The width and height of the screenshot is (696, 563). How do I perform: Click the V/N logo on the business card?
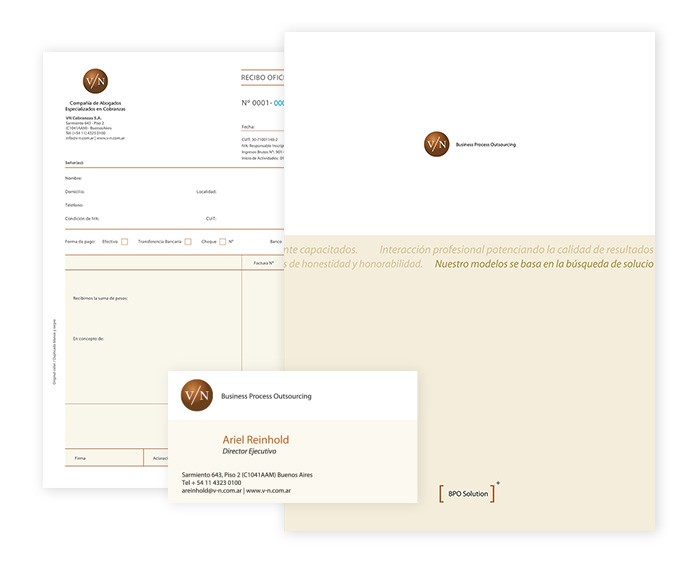[x=197, y=395]
